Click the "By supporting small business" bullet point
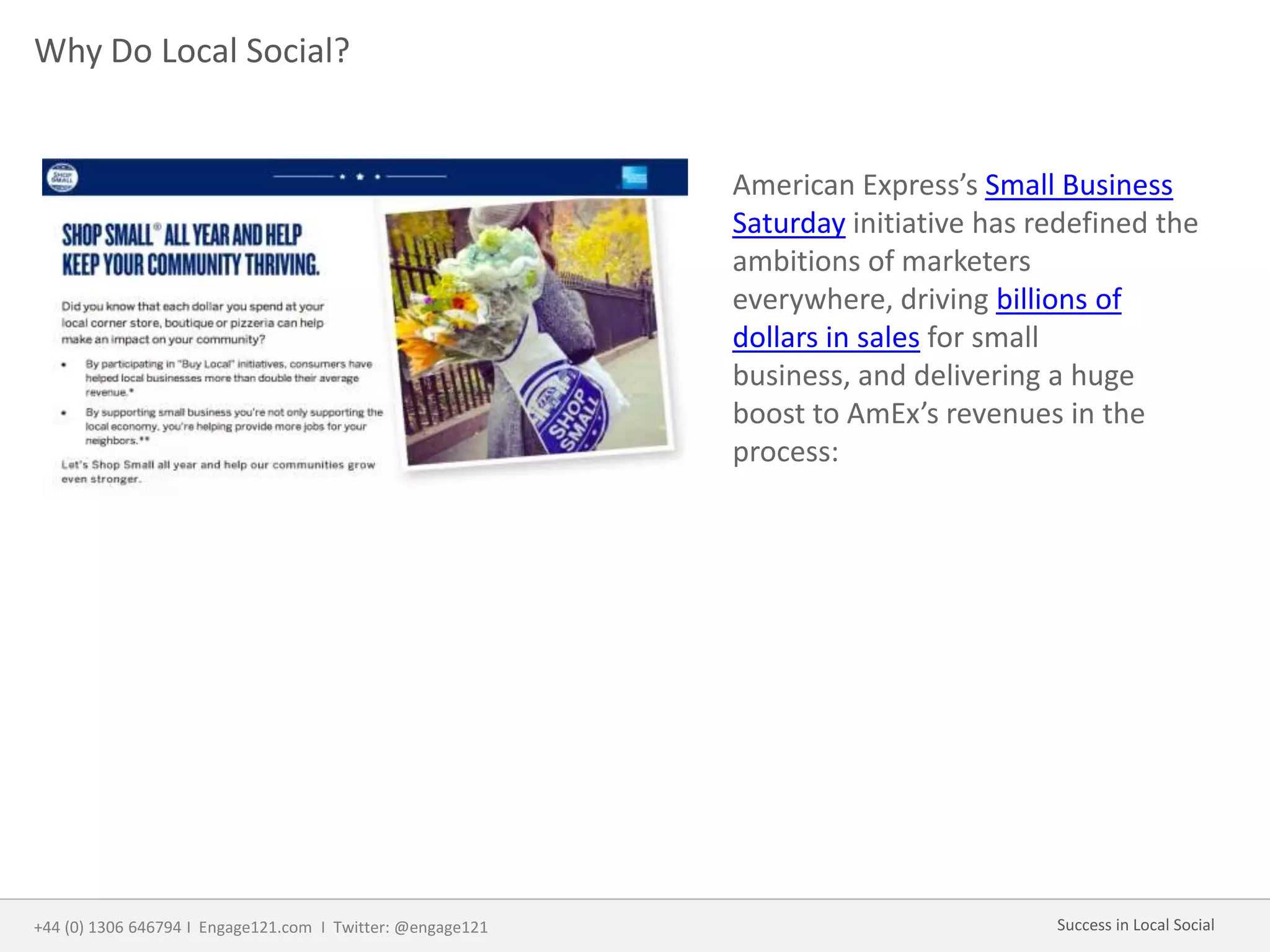Screen dimensions: 1270x952 pyautogui.click(x=234, y=426)
